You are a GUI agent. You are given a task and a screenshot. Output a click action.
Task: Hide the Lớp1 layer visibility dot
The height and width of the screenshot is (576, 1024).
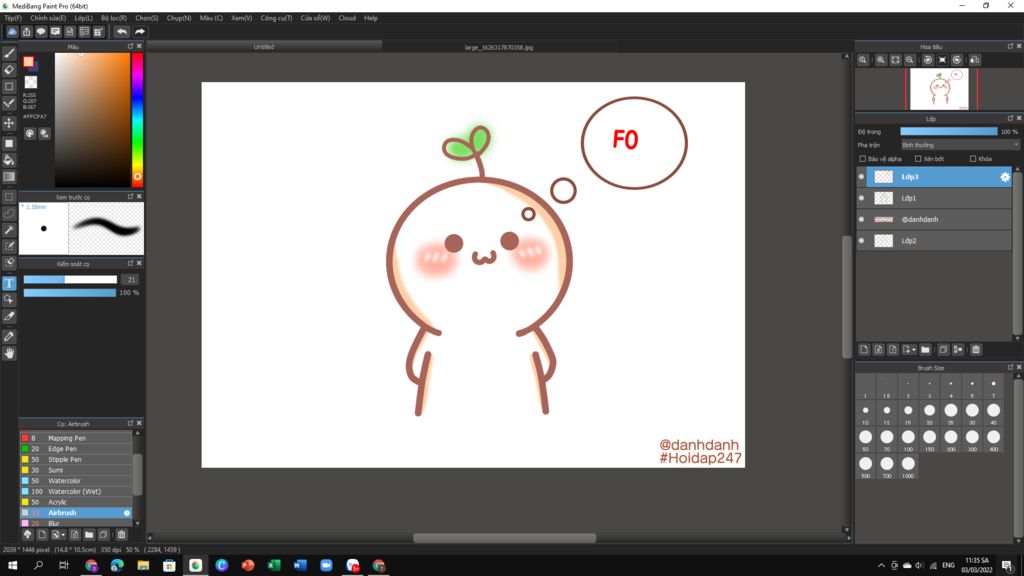tap(861, 198)
